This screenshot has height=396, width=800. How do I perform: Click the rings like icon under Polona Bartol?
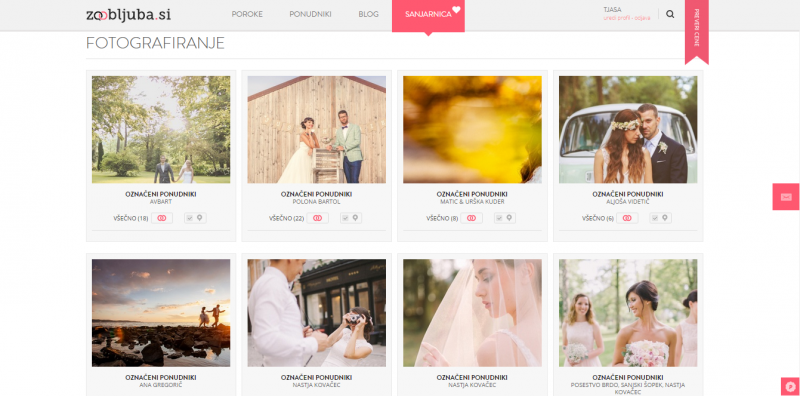317,218
